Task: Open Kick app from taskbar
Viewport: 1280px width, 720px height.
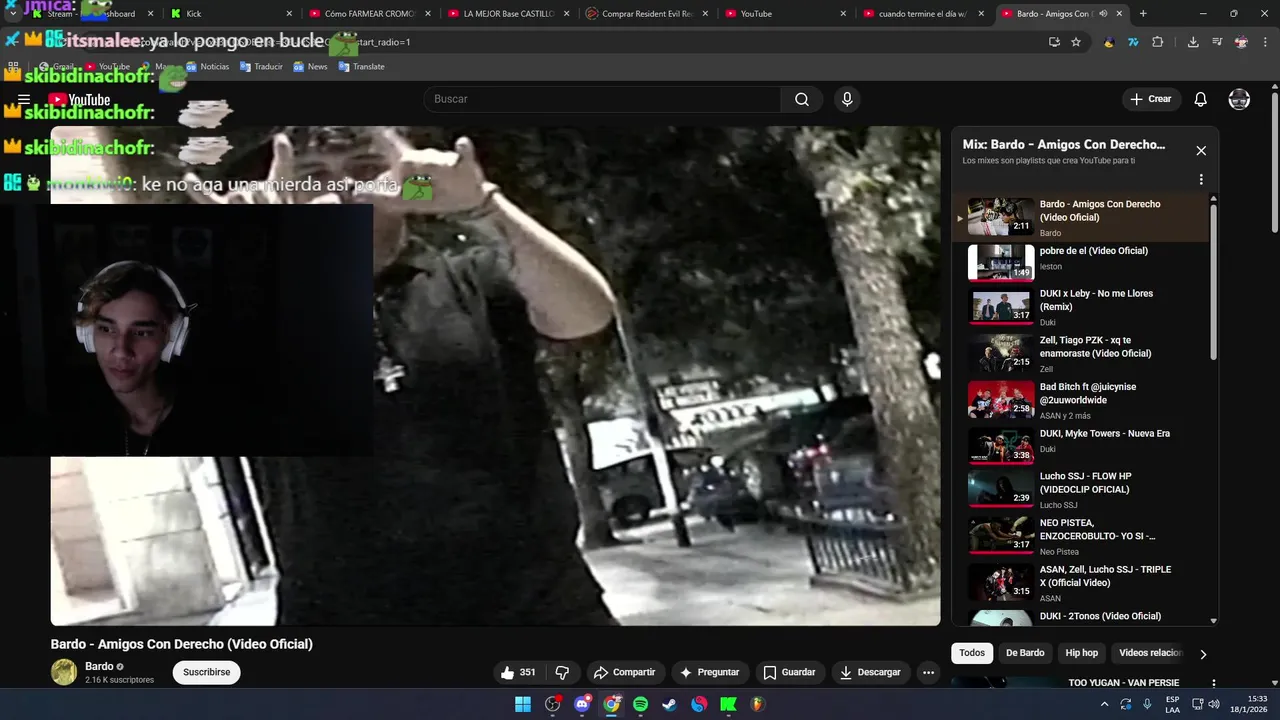Action: tap(728, 704)
